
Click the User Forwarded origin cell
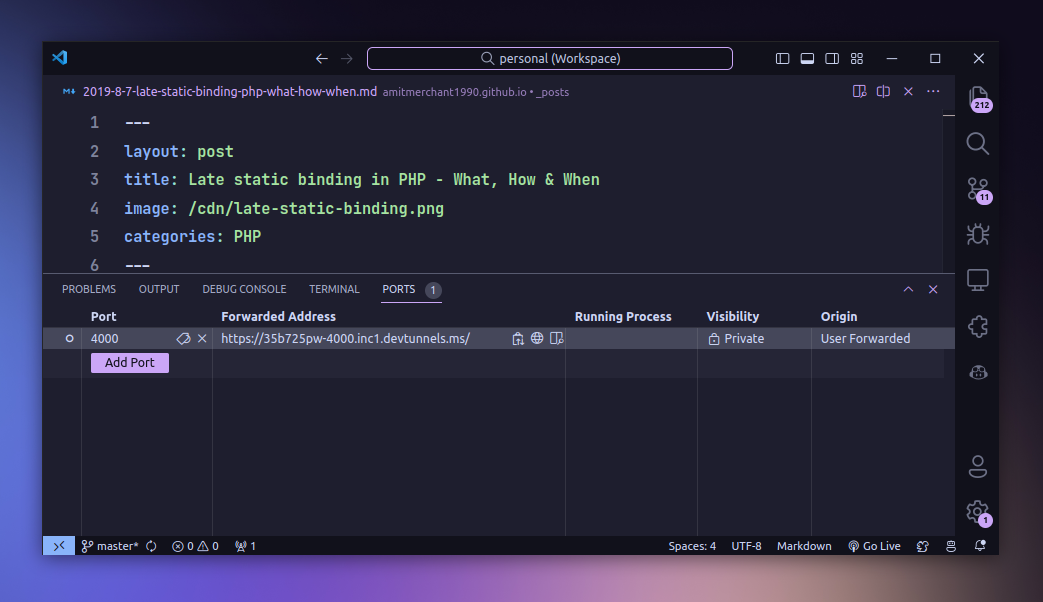(x=865, y=339)
